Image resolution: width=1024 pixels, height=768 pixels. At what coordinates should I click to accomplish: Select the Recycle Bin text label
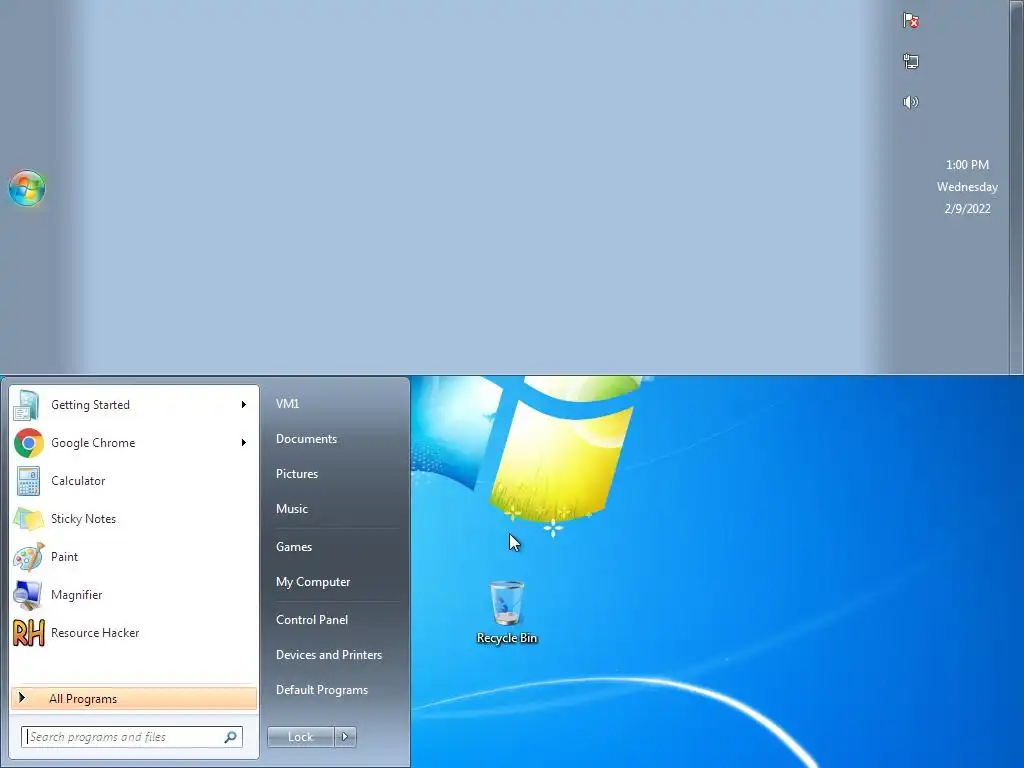(x=507, y=638)
